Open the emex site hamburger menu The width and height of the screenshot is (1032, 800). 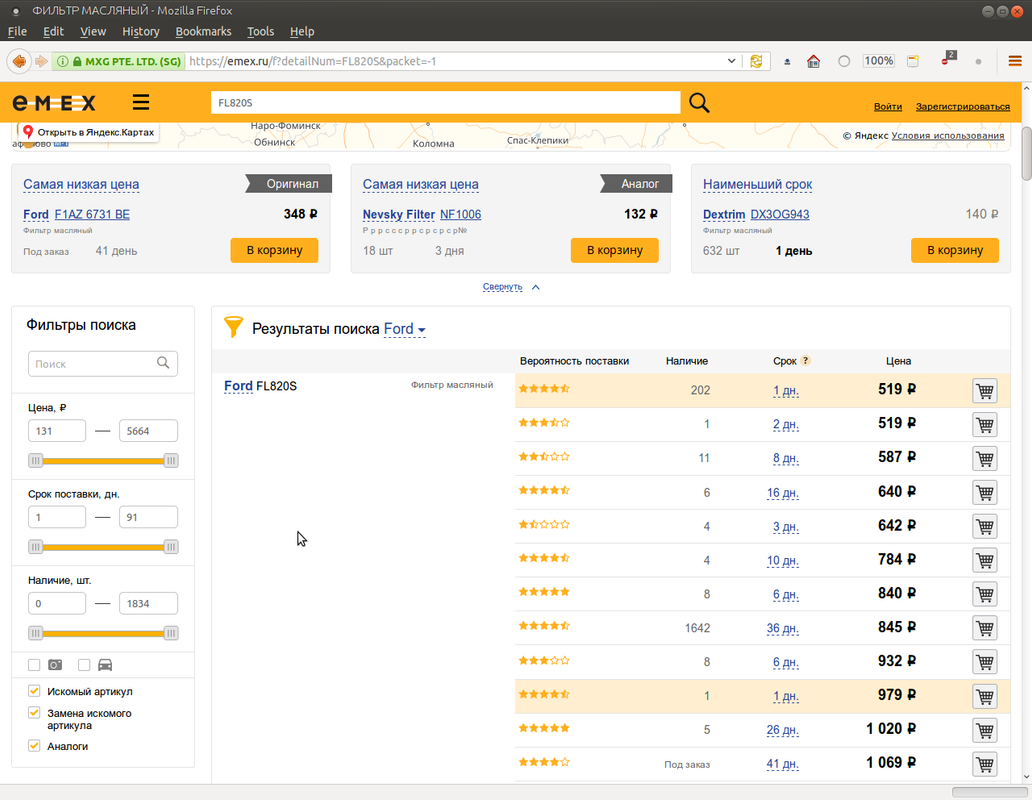pos(141,102)
